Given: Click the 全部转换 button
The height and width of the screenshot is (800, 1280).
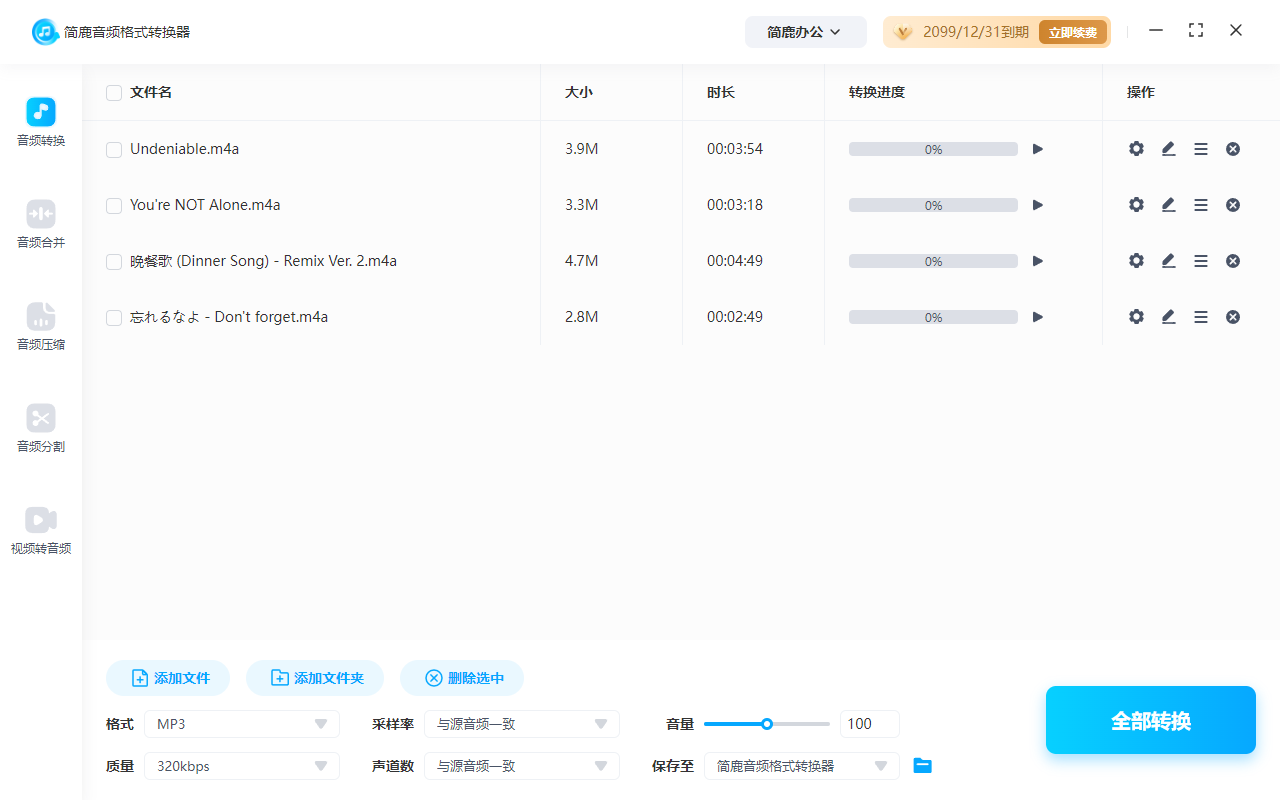Looking at the screenshot, I should [1150, 719].
